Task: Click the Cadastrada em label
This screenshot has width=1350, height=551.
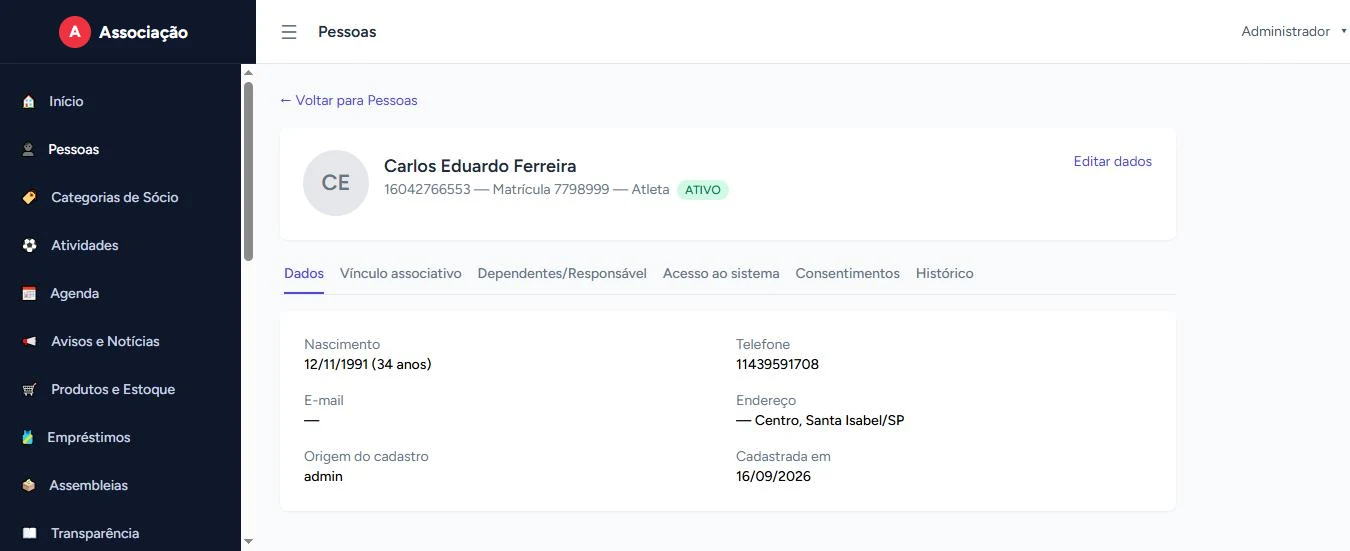Action: (x=783, y=456)
